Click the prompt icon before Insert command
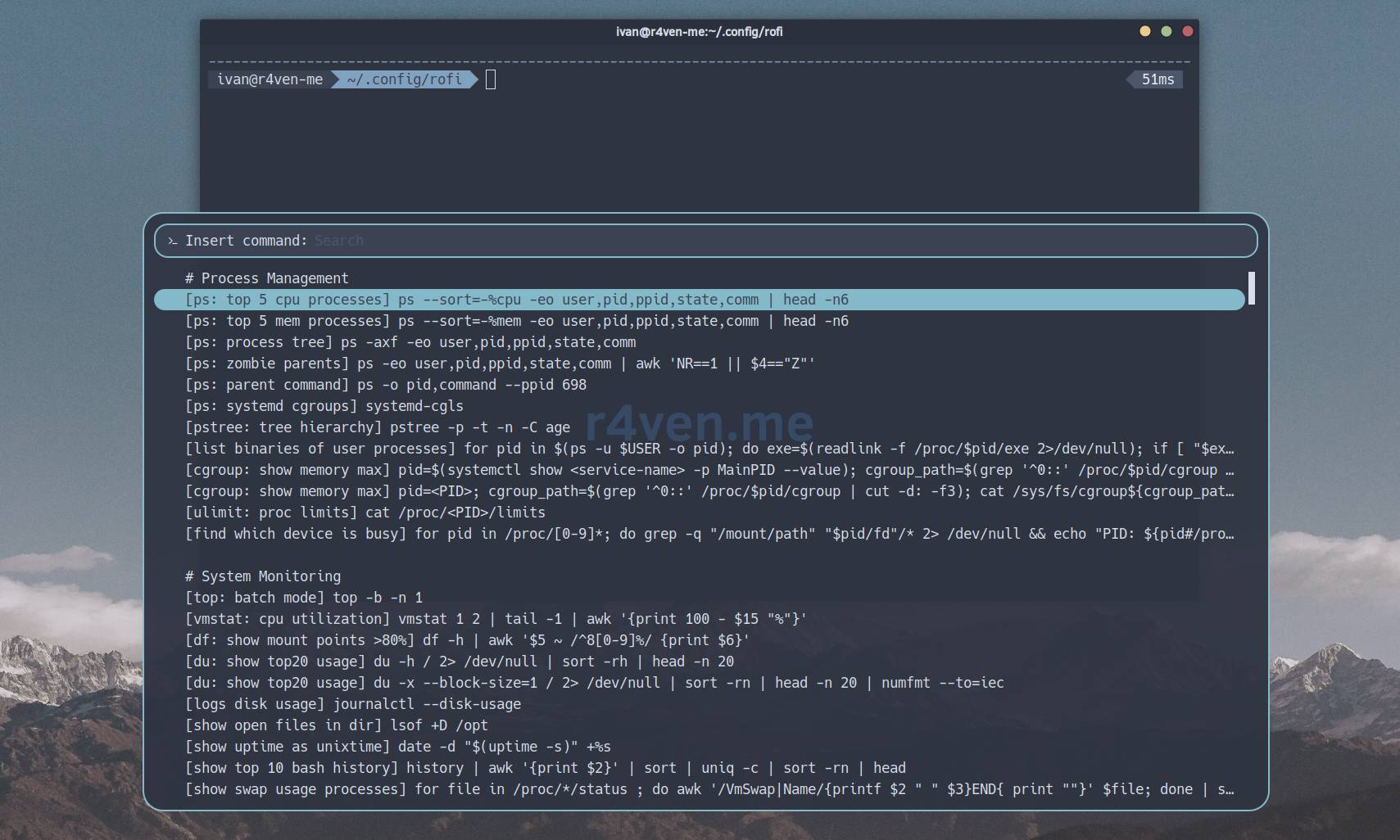The image size is (1400, 840). point(172,241)
